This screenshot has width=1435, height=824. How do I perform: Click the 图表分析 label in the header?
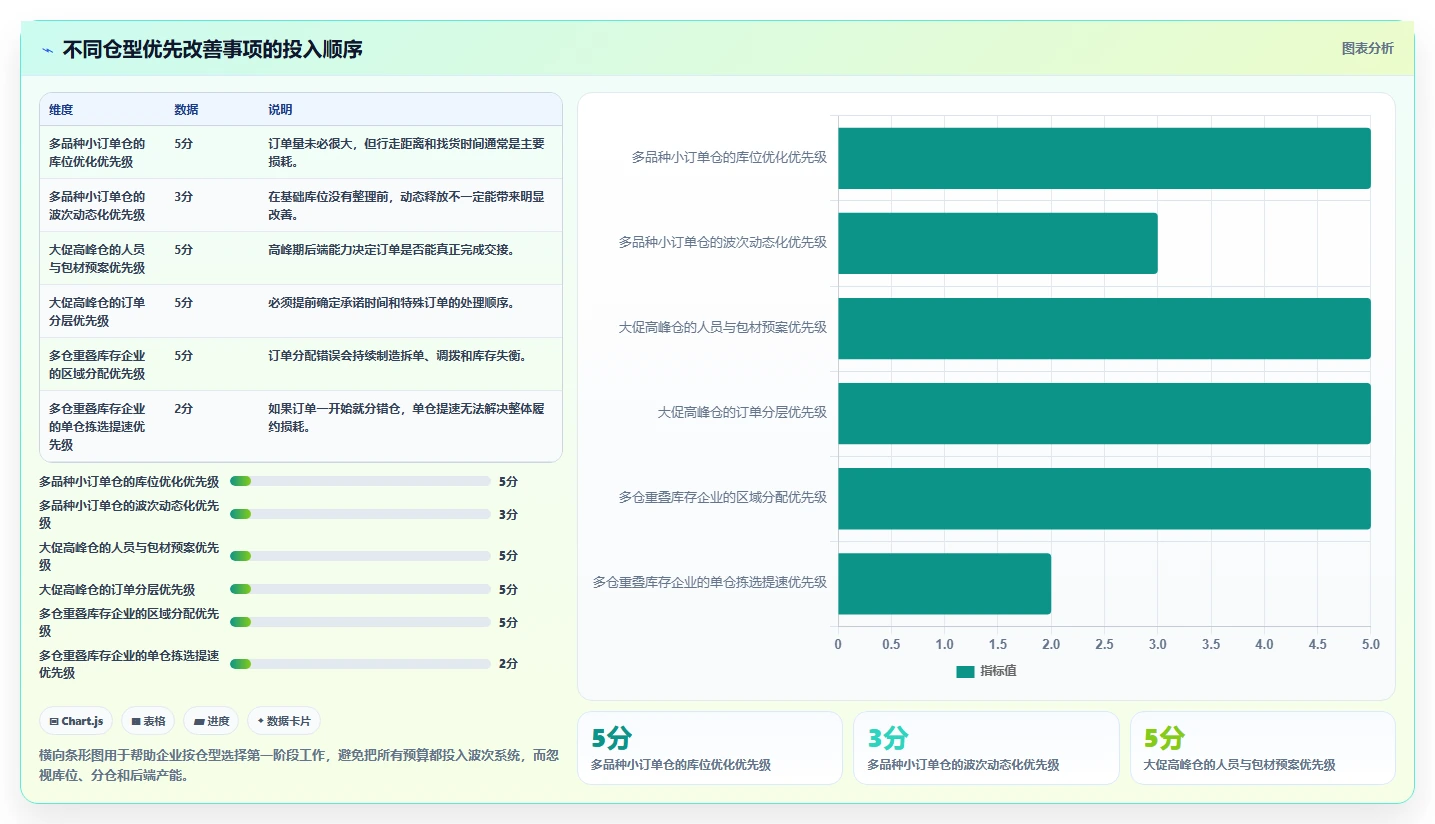1367,49
